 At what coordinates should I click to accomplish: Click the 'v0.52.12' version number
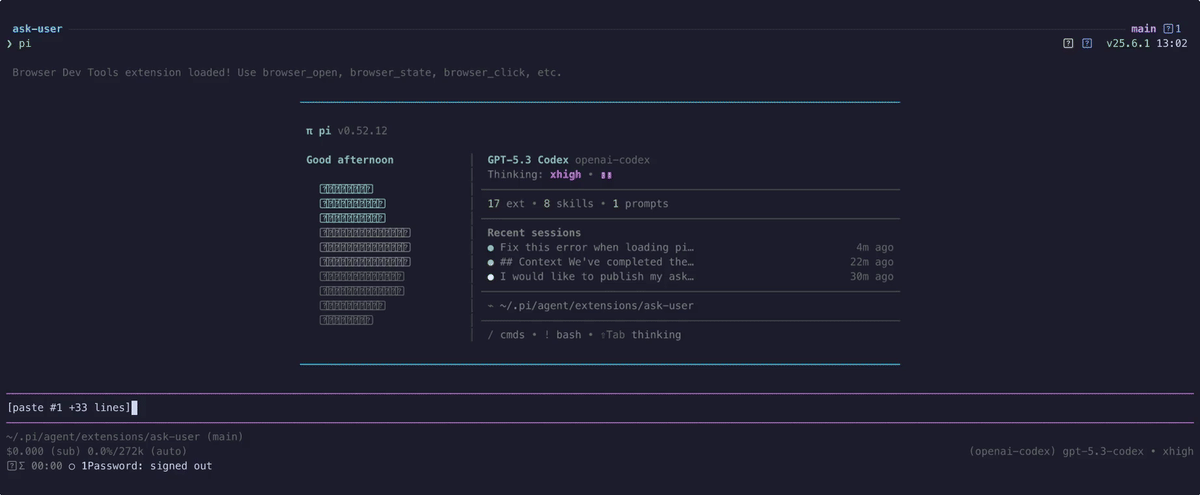tap(363, 131)
